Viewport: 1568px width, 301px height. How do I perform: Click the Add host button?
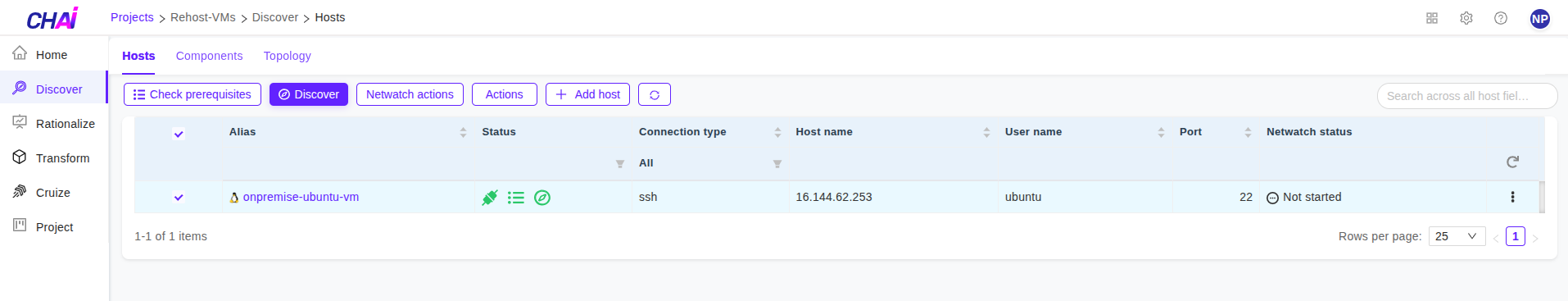click(588, 94)
